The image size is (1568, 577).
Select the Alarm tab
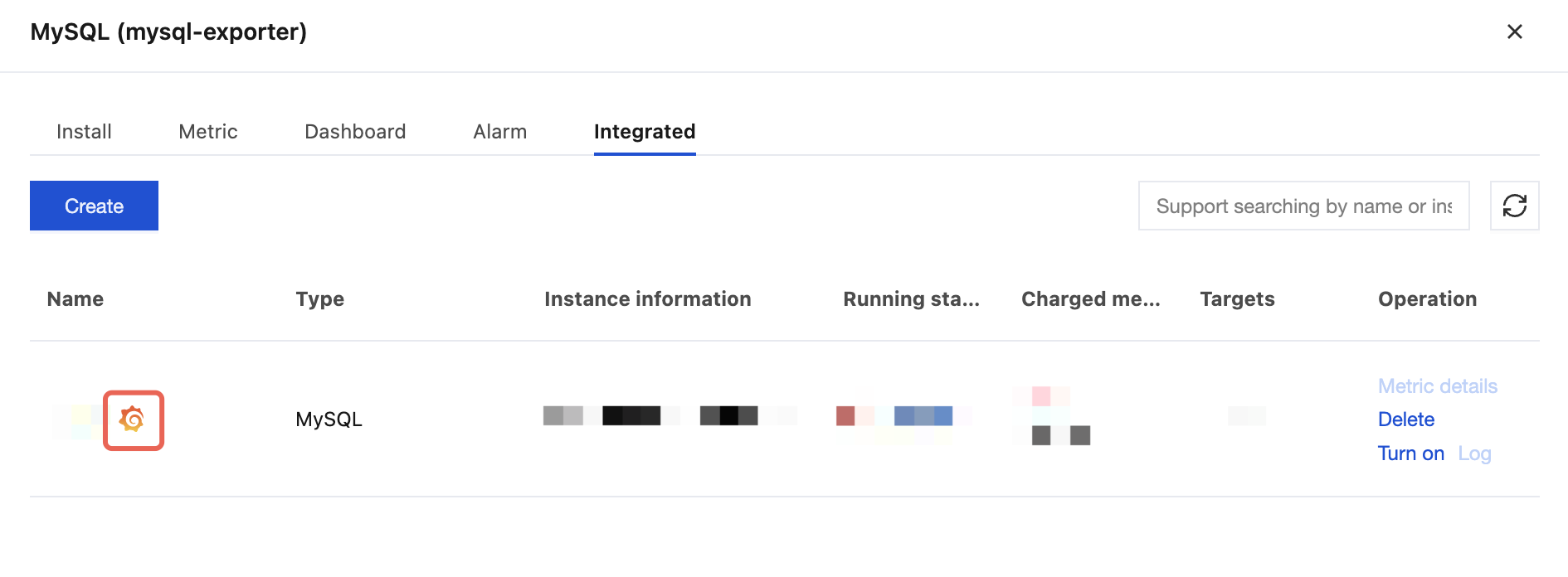tap(499, 132)
